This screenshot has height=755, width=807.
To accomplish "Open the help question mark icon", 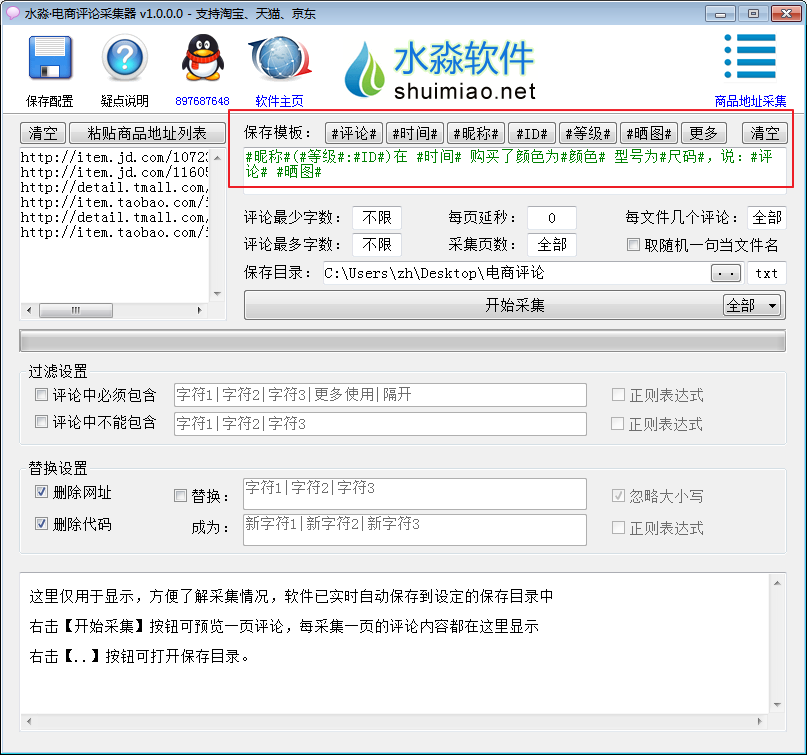I will (125, 58).
